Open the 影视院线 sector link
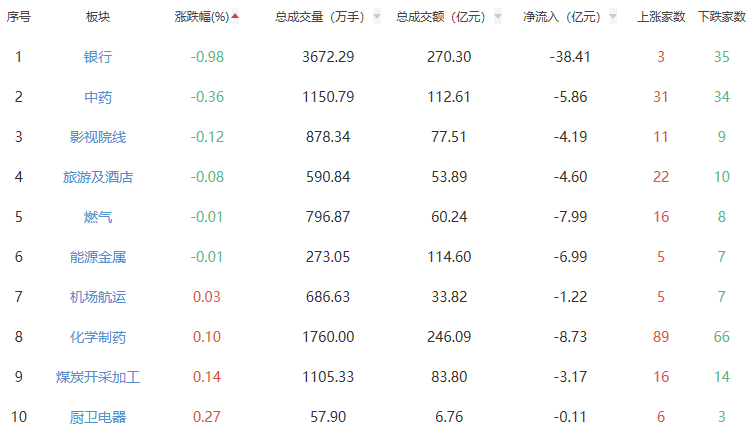754x436 pixels. (x=98, y=137)
